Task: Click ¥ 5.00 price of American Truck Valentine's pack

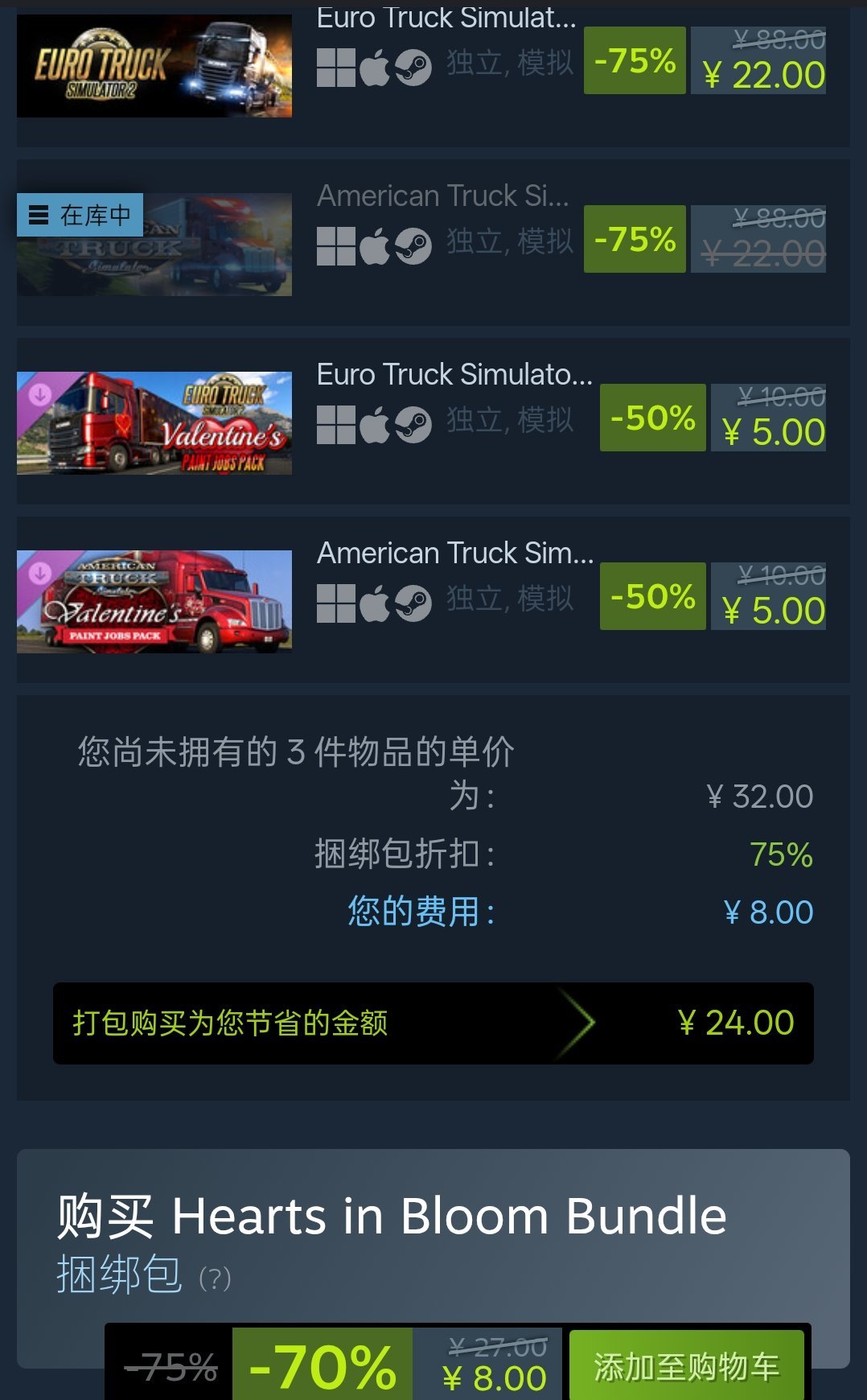Action: click(x=773, y=611)
